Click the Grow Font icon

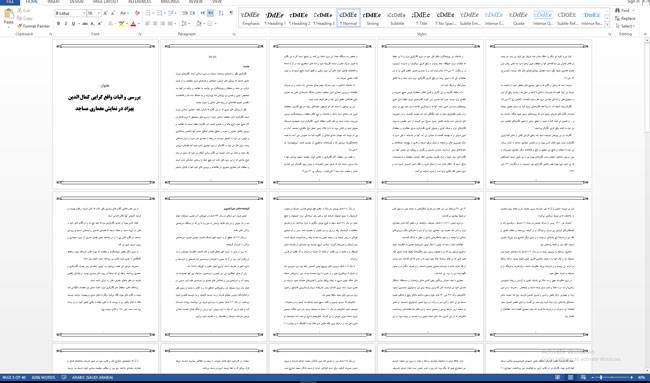pos(105,13)
